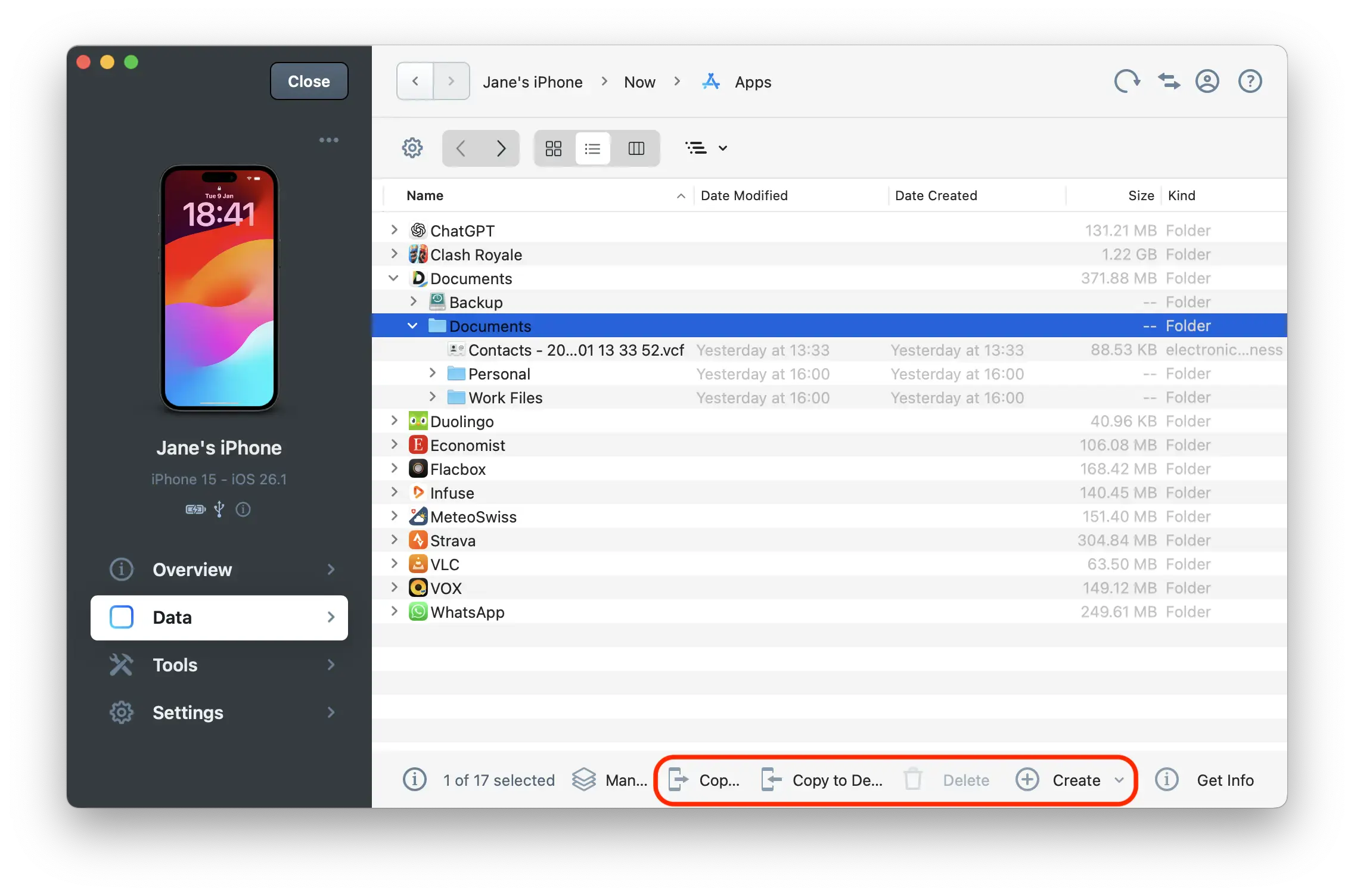Viewport: 1354px width, 896px height.
Task: Click the Close button
Action: (x=308, y=81)
